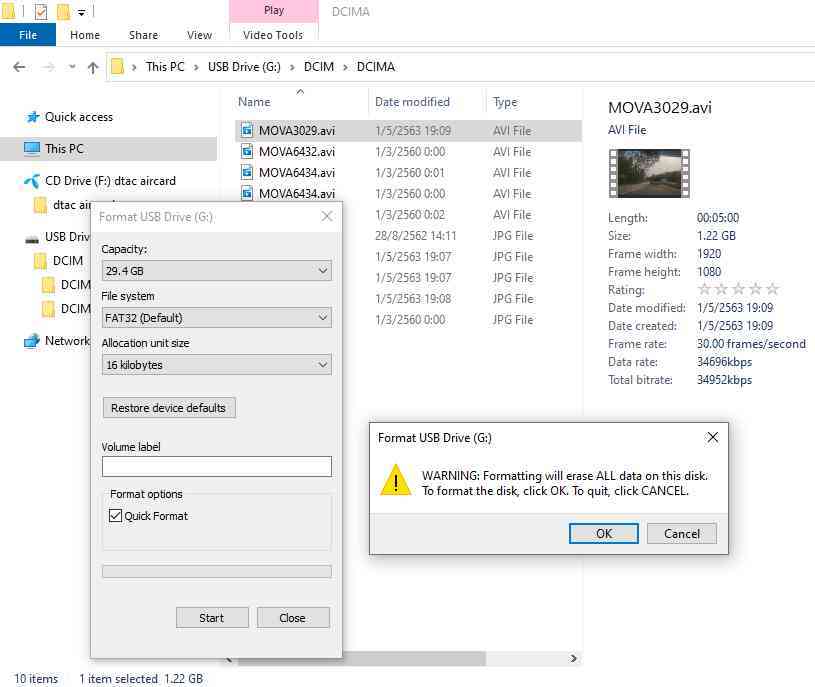Open the File menu tab
Viewport: 815px width, 687px height.
[x=28, y=35]
